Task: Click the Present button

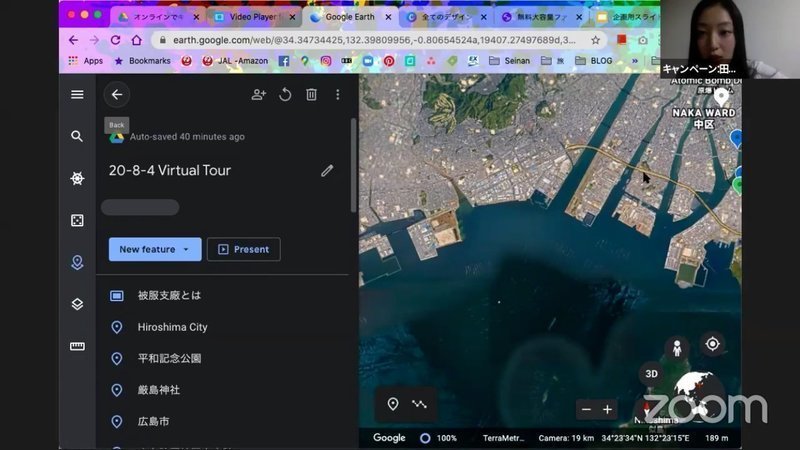Action: [x=243, y=249]
